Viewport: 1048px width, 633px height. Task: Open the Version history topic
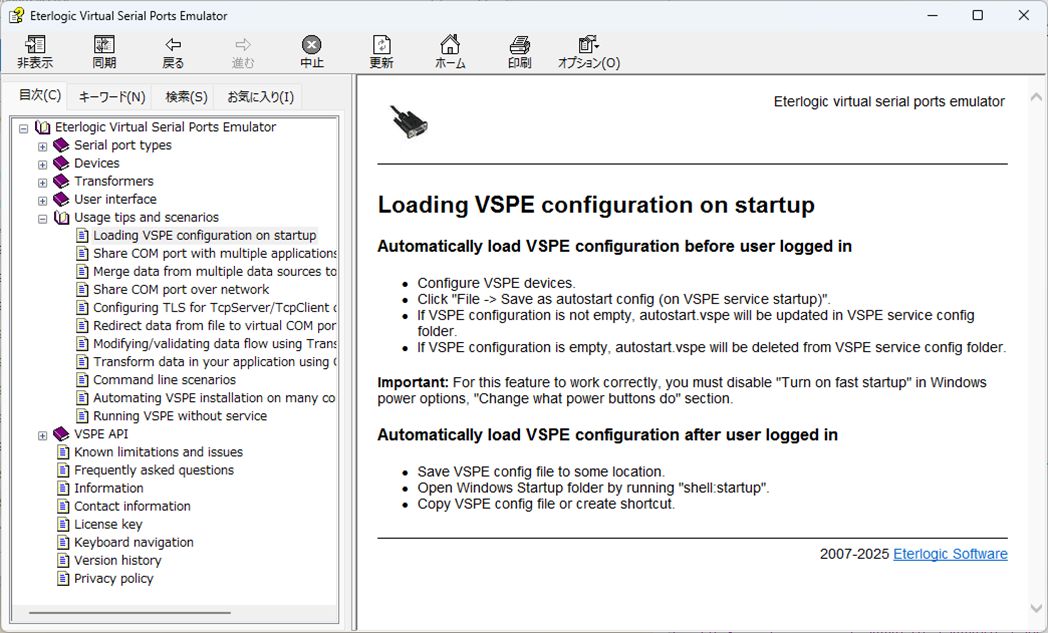117,560
